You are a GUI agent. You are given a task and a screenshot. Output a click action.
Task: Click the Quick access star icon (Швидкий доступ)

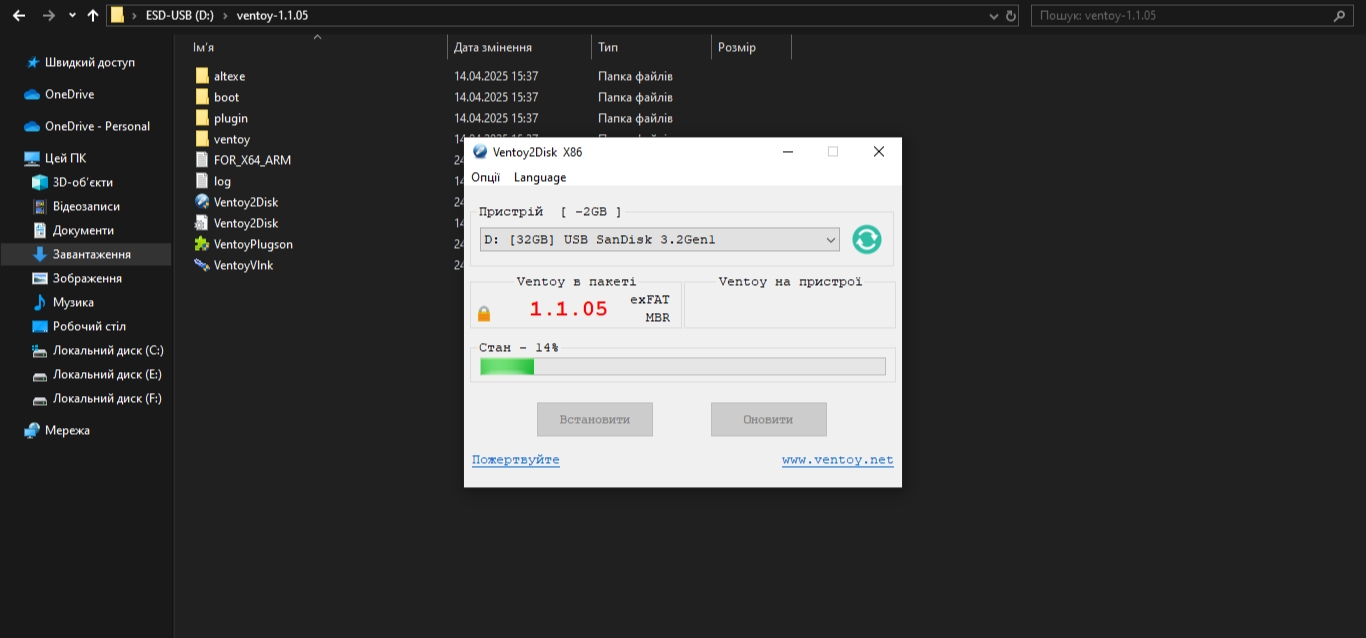point(33,62)
